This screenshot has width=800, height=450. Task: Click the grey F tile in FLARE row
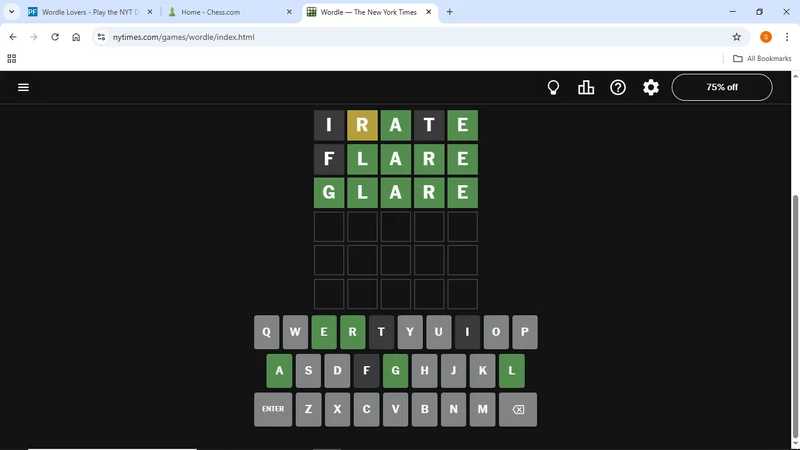(x=329, y=159)
